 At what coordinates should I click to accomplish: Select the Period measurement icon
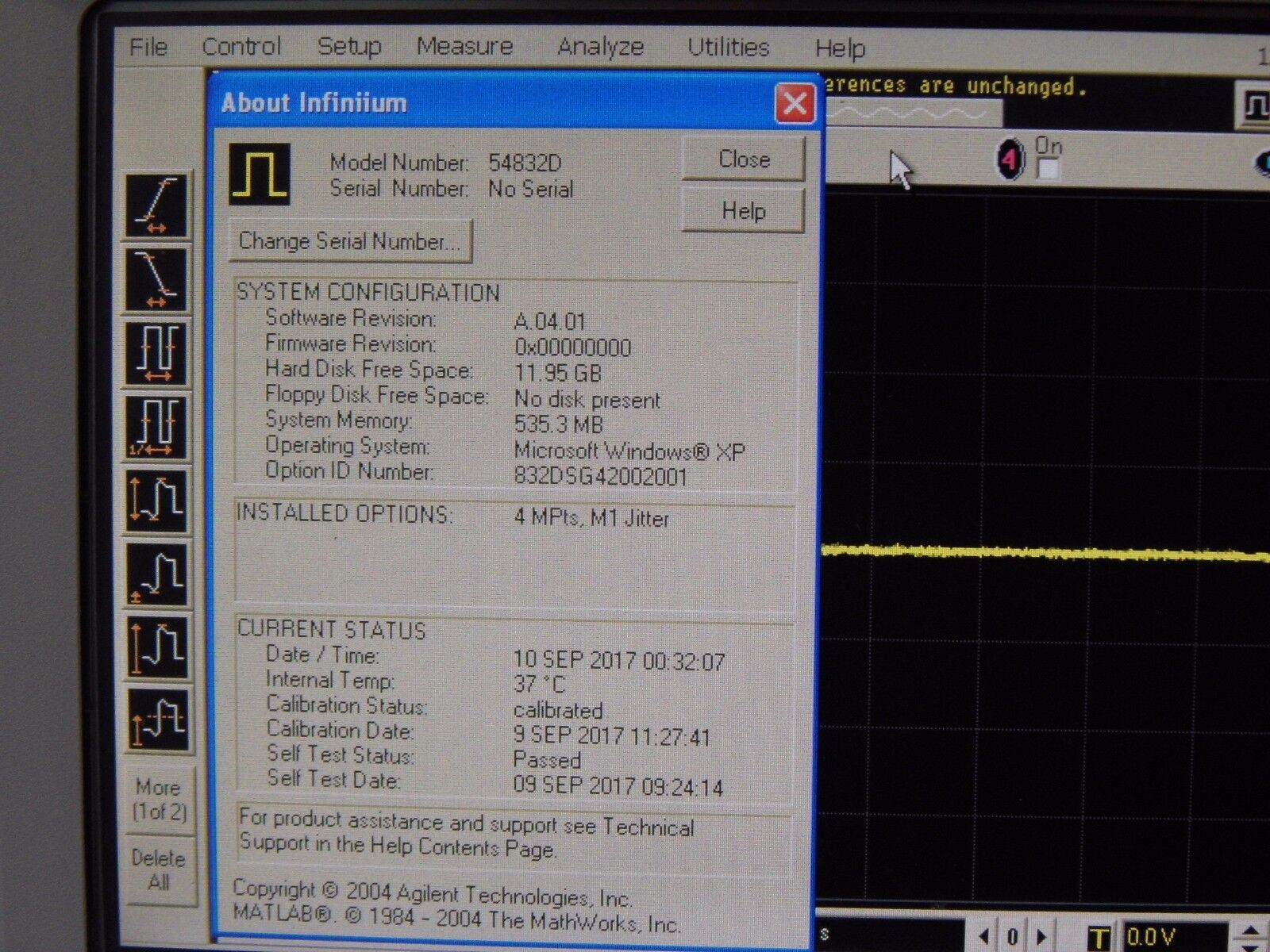(159, 351)
